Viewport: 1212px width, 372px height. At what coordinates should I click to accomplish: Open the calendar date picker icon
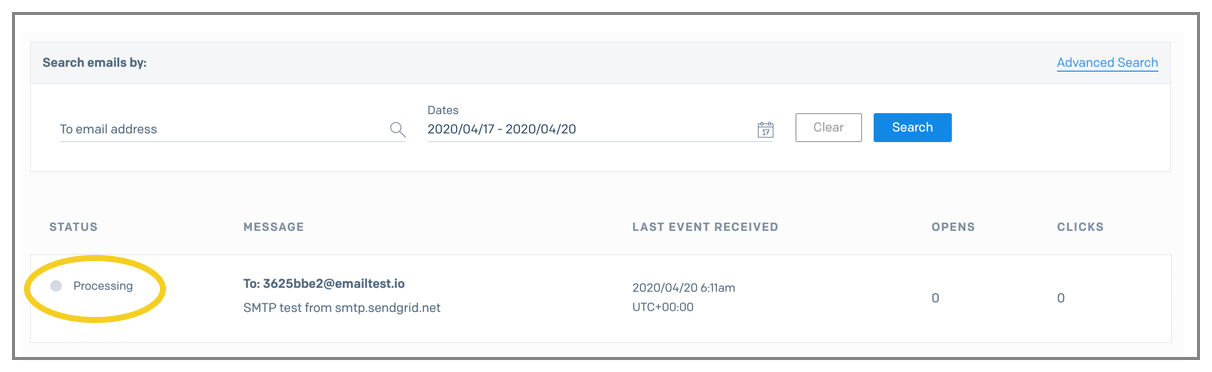[765, 129]
